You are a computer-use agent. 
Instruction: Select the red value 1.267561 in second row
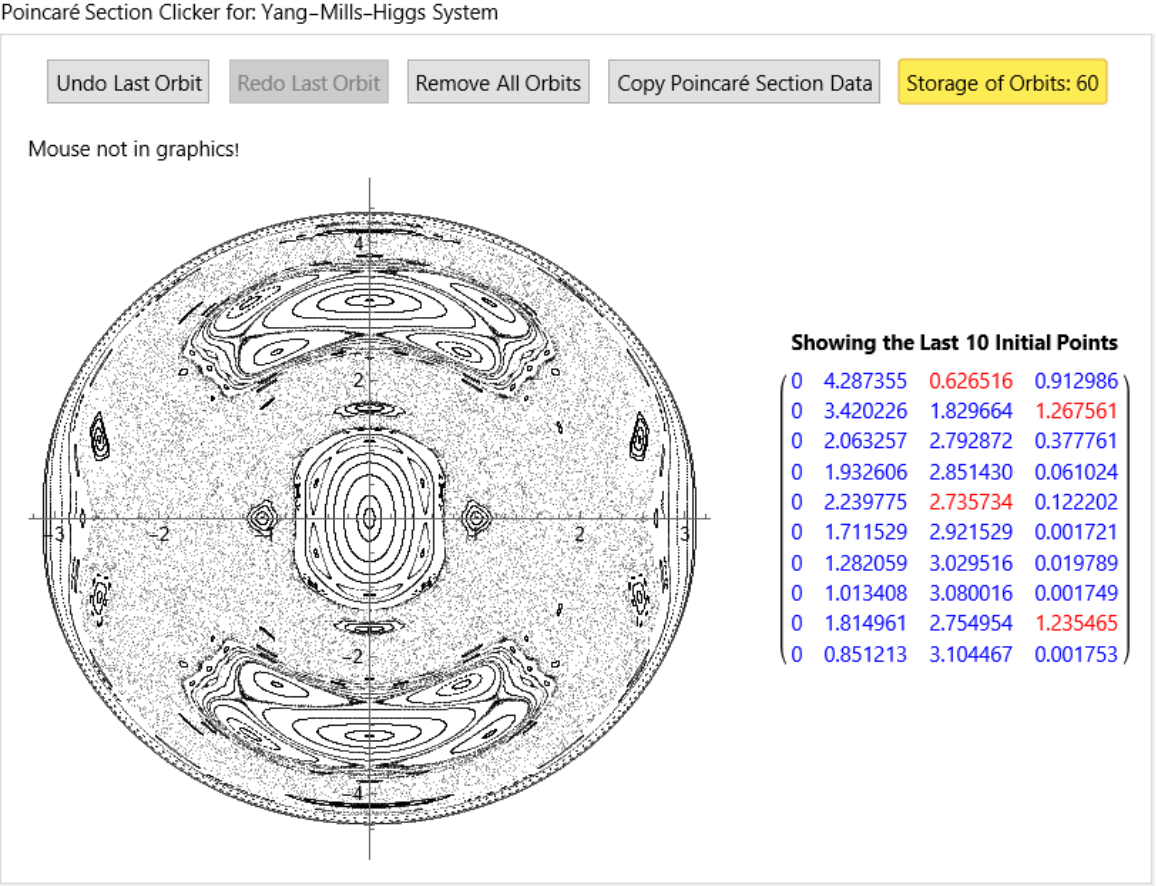1076,411
